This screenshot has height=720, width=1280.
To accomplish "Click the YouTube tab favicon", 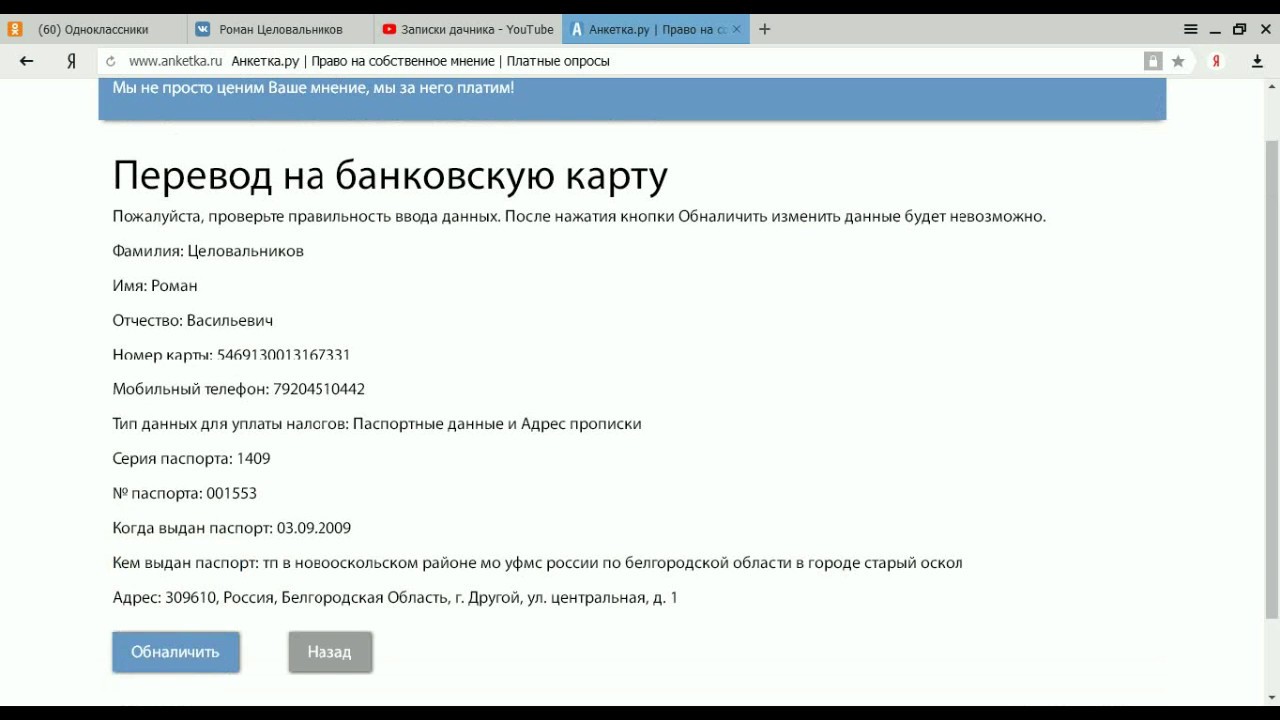I will (x=389, y=29).
